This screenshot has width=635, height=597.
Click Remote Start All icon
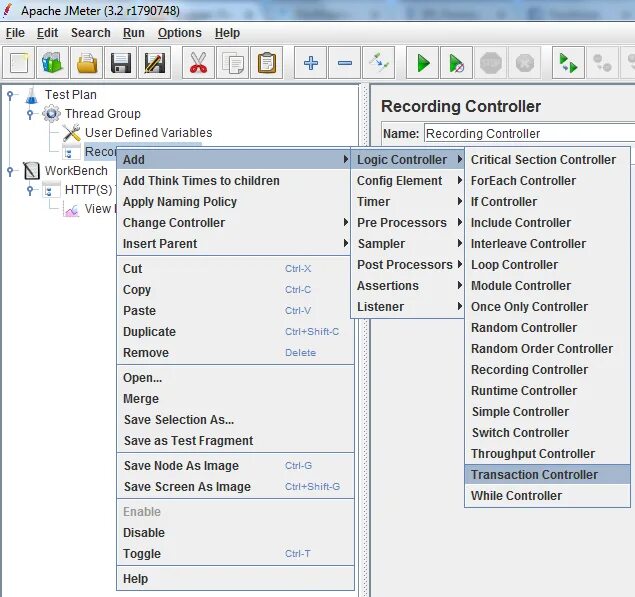(x=568, y=63)
